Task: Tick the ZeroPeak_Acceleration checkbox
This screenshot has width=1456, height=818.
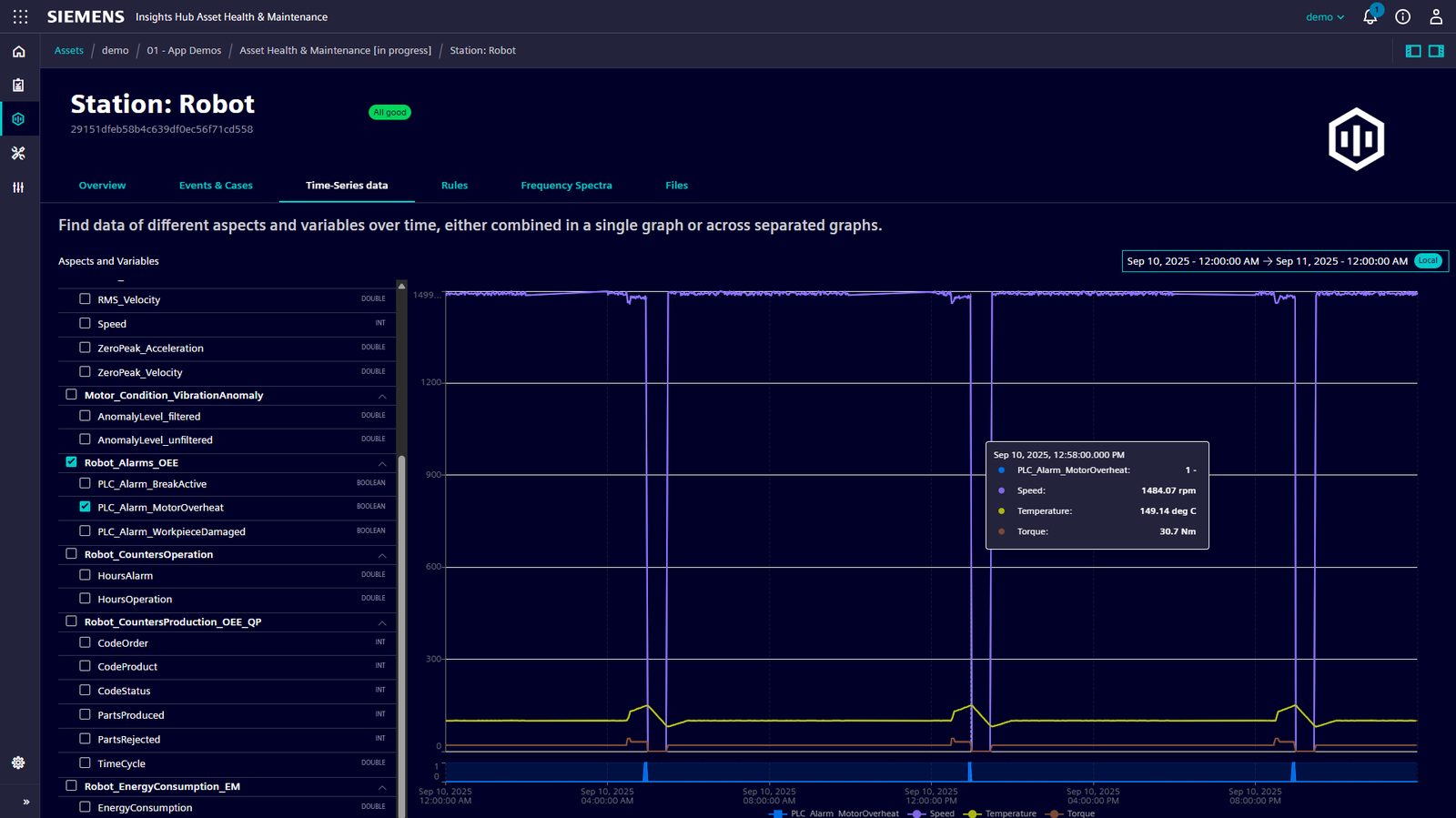Action: pos(85,348)
